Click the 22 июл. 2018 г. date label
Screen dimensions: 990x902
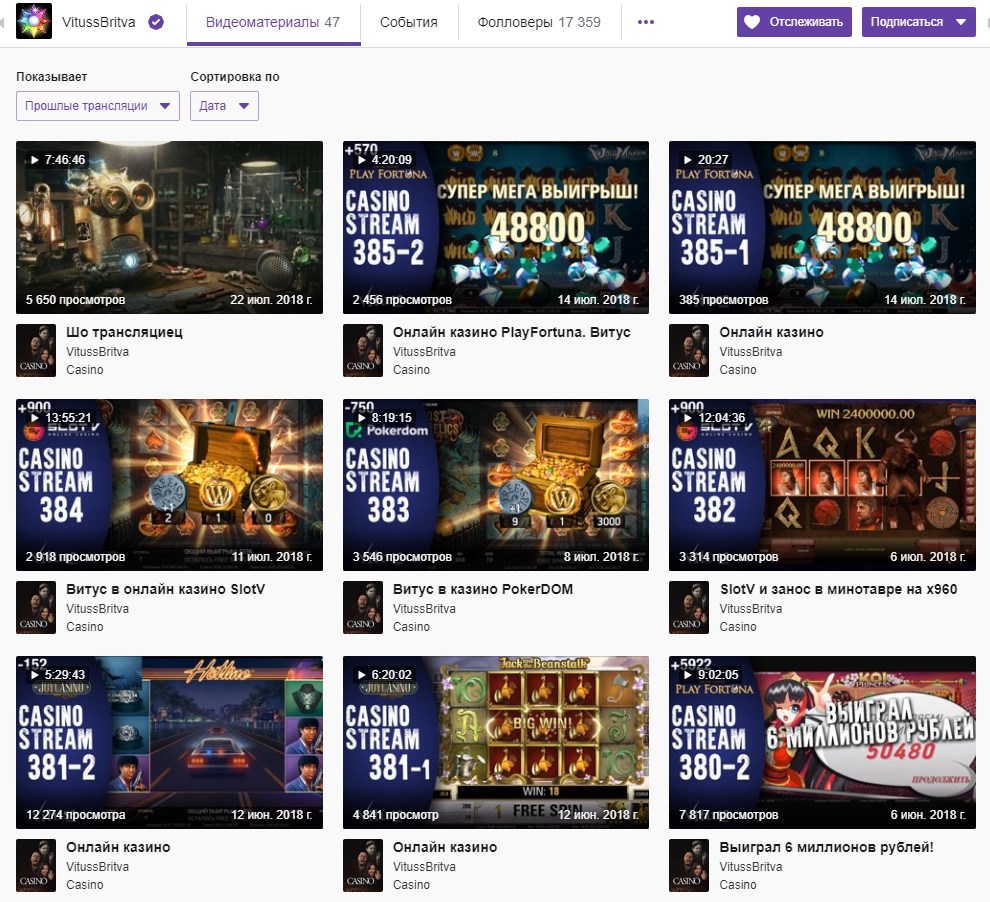[271, 300]
